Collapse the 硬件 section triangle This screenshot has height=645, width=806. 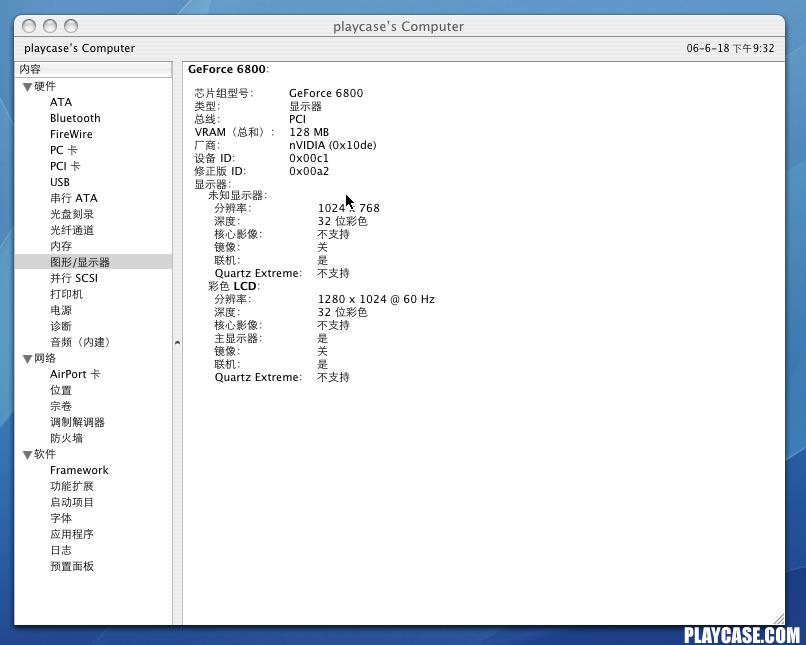click(x=27, y=87)
